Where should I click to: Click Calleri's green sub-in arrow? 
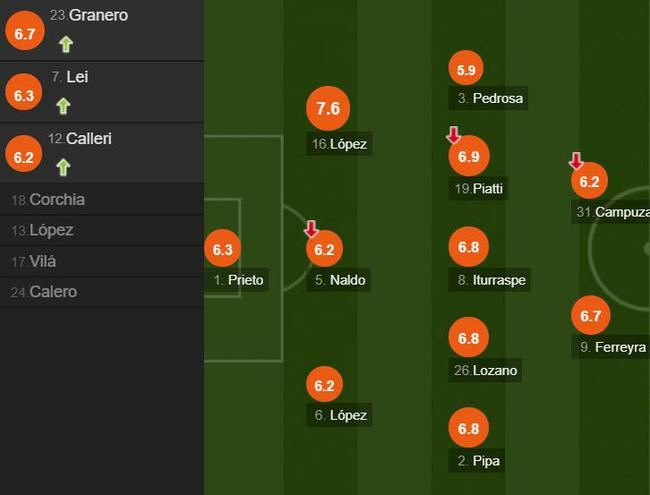pyautogui.click(x=65, y=167)
